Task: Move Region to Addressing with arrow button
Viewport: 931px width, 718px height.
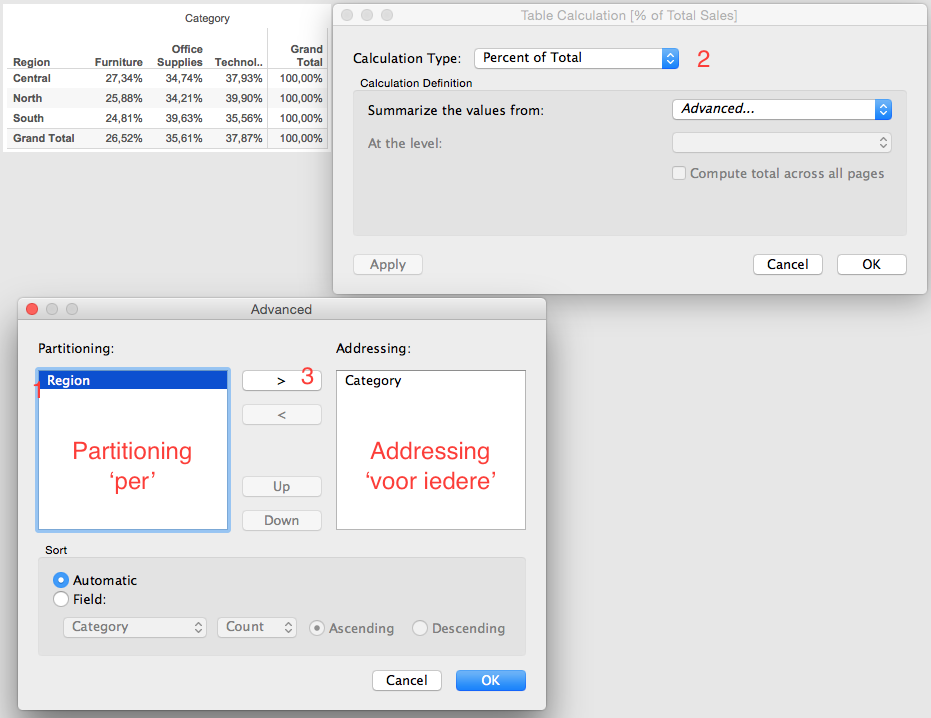Action: point(281,380)
